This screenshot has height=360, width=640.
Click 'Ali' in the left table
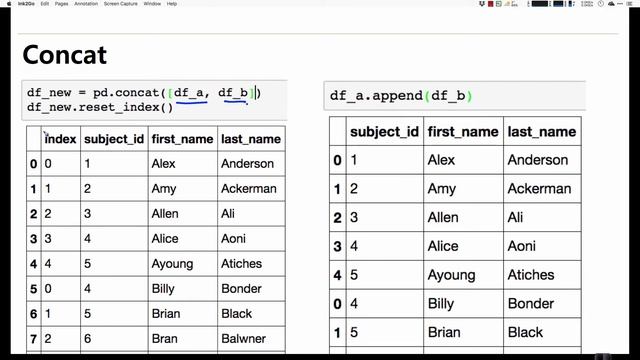point(228,213)
